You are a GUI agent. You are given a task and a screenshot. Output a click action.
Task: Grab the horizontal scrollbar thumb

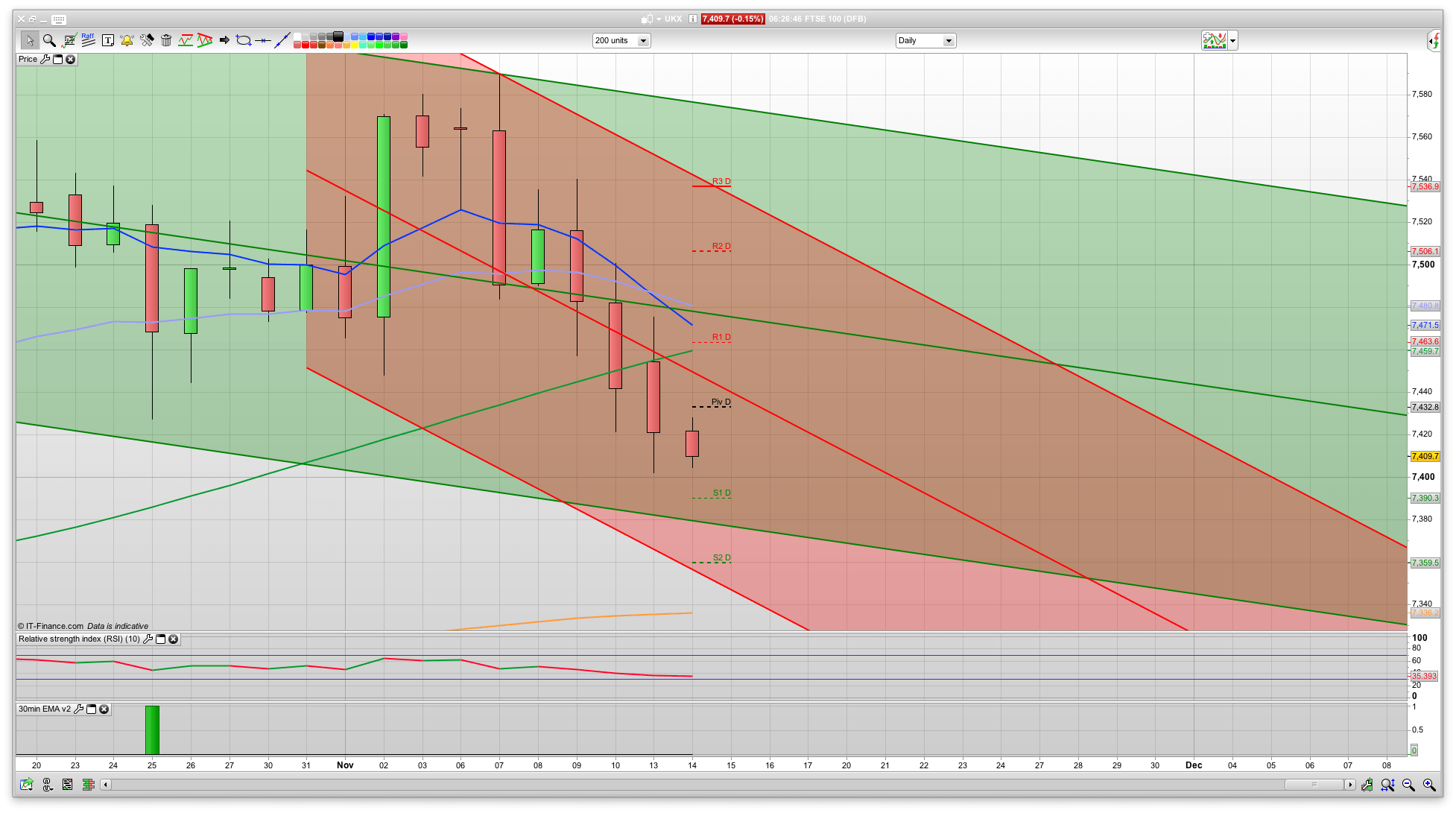[1314, 784]
